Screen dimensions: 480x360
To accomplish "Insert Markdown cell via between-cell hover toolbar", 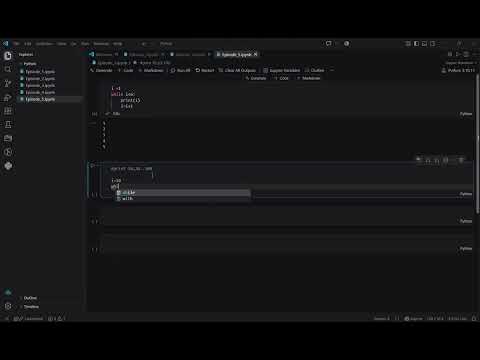I will (x=308, y=78).
